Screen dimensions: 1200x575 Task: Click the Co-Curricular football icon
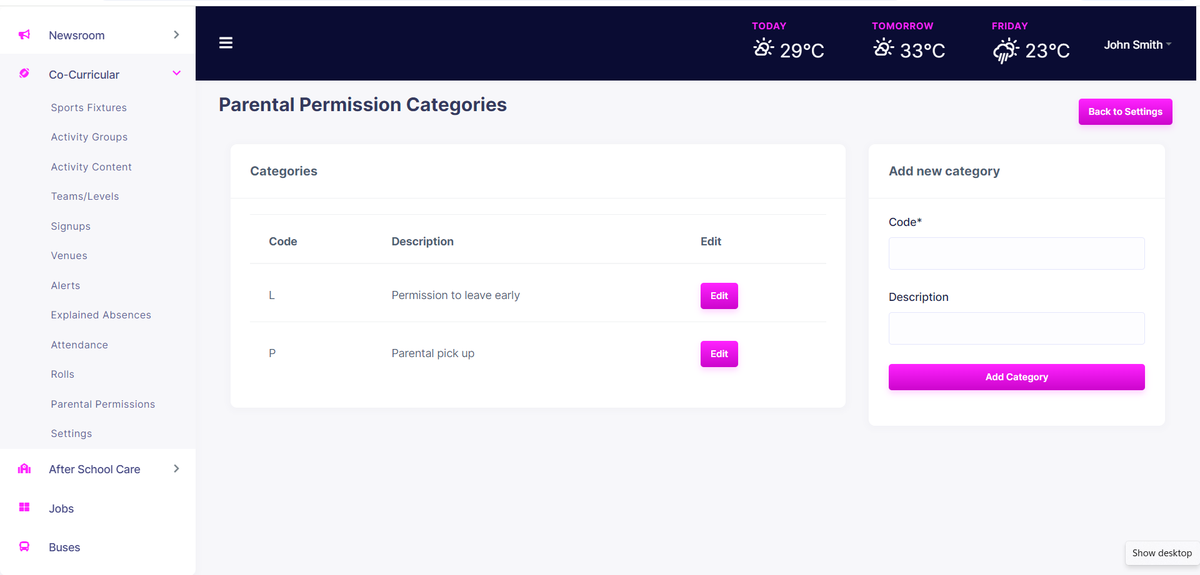click(25, 74)
